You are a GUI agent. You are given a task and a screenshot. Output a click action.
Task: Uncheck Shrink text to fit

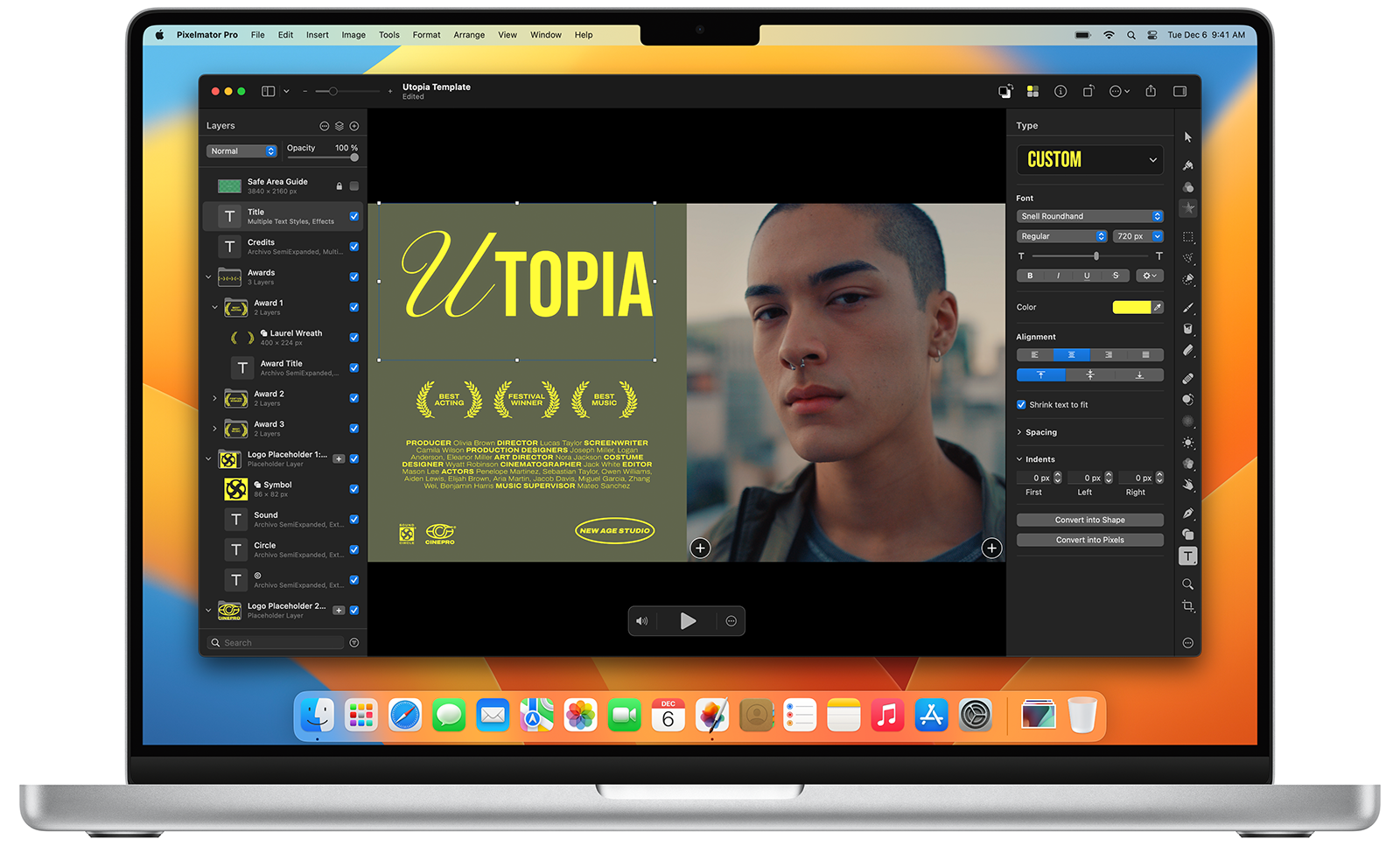coord(1021,404)
